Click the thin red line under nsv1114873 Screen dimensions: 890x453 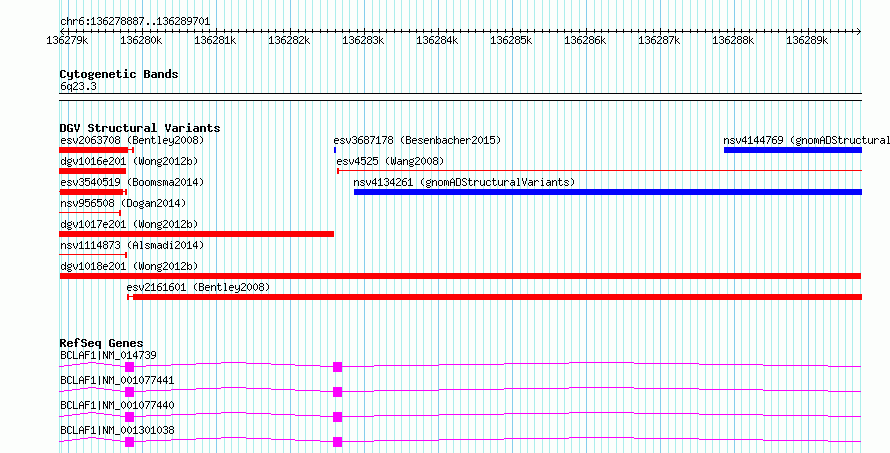[93, 255]
